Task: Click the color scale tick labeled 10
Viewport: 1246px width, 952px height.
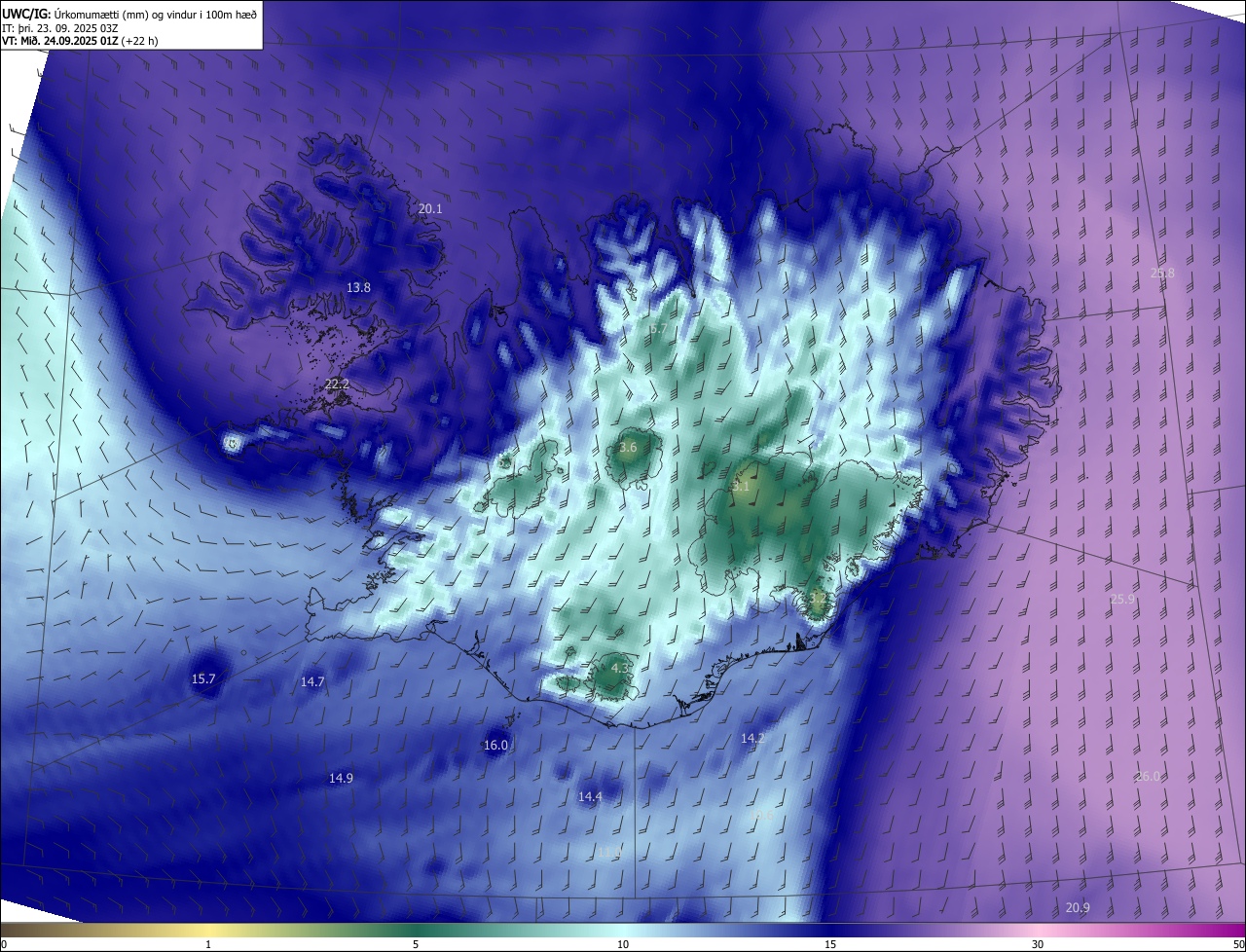Action: 623,944
